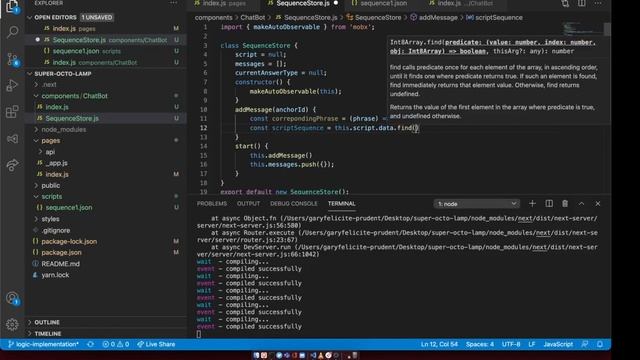
Task: Open the Extensions view
Action: click(13, 111)
